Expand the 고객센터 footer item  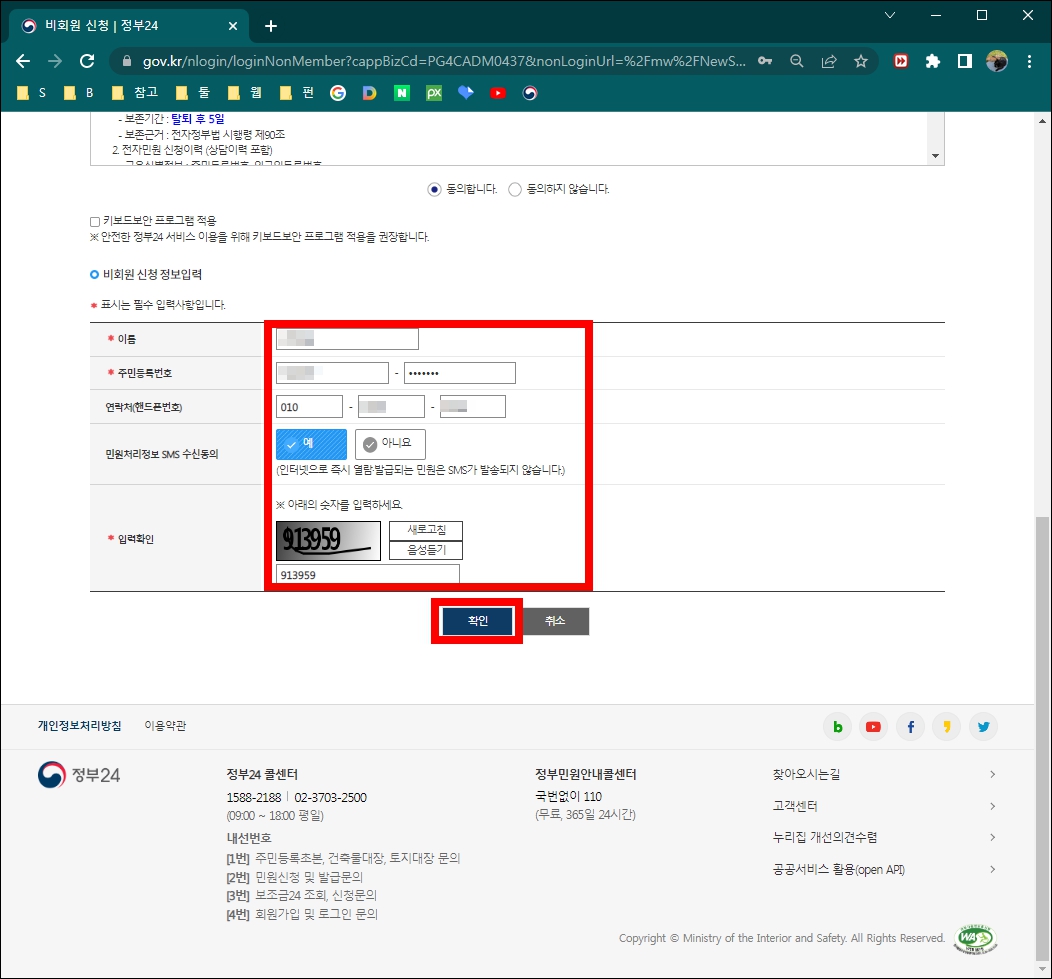(884, 806)
